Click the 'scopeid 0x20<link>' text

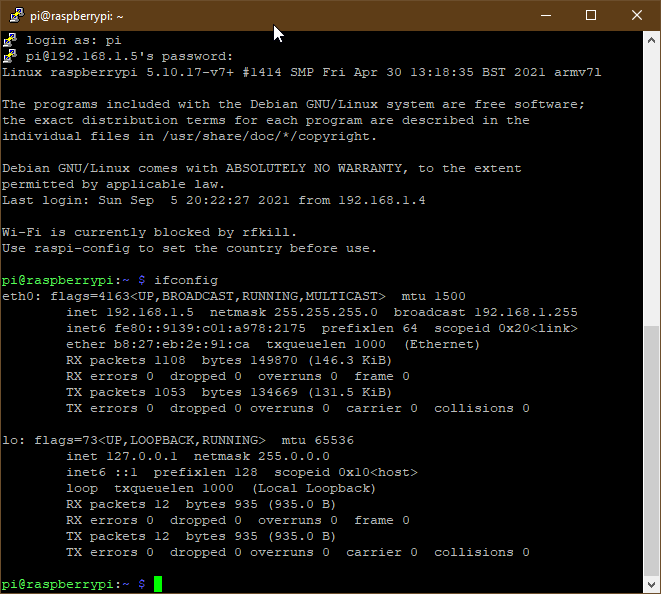(x=506, y=328)
